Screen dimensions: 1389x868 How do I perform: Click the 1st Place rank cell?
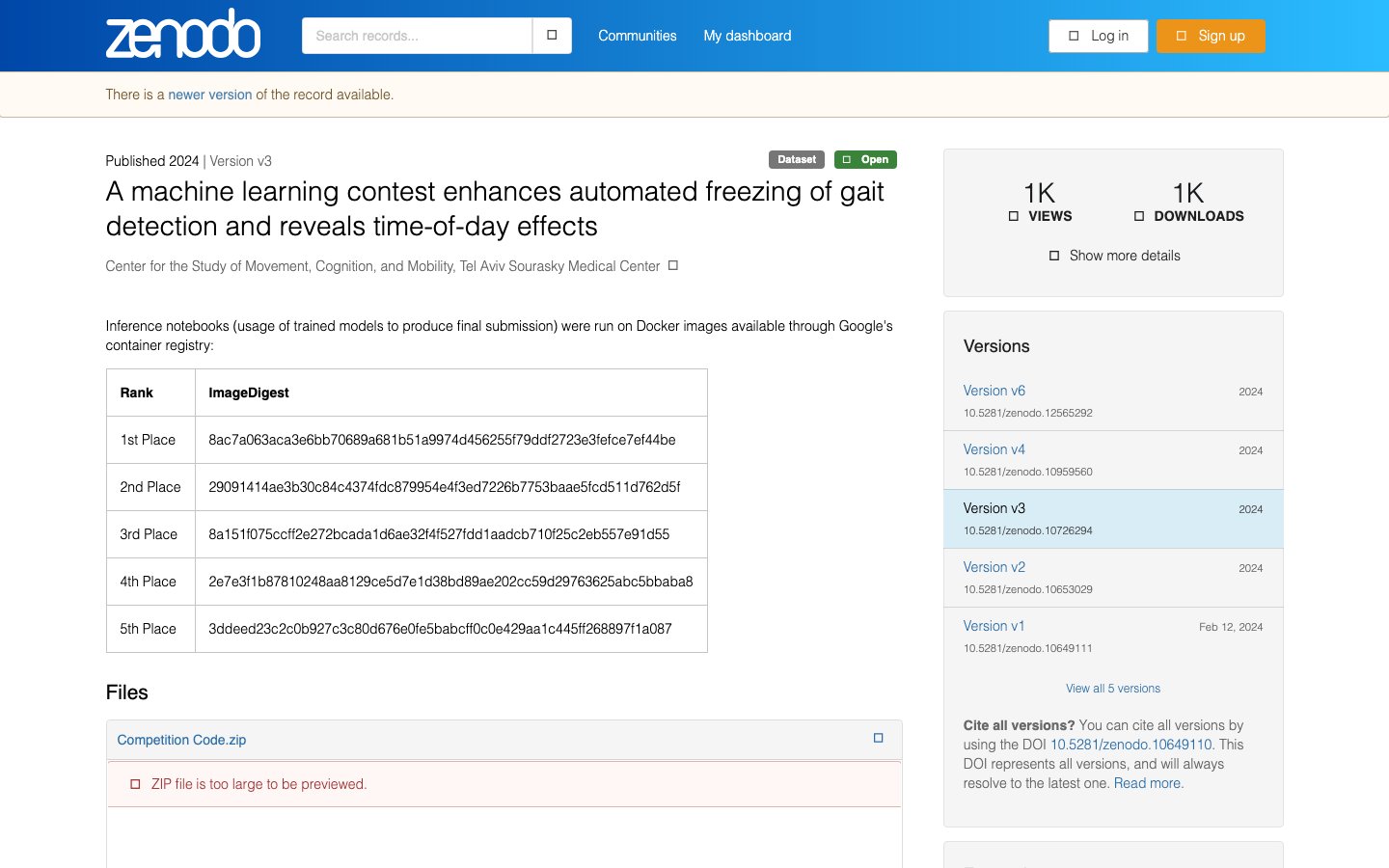pyautogui.click(x=150, y=440)
